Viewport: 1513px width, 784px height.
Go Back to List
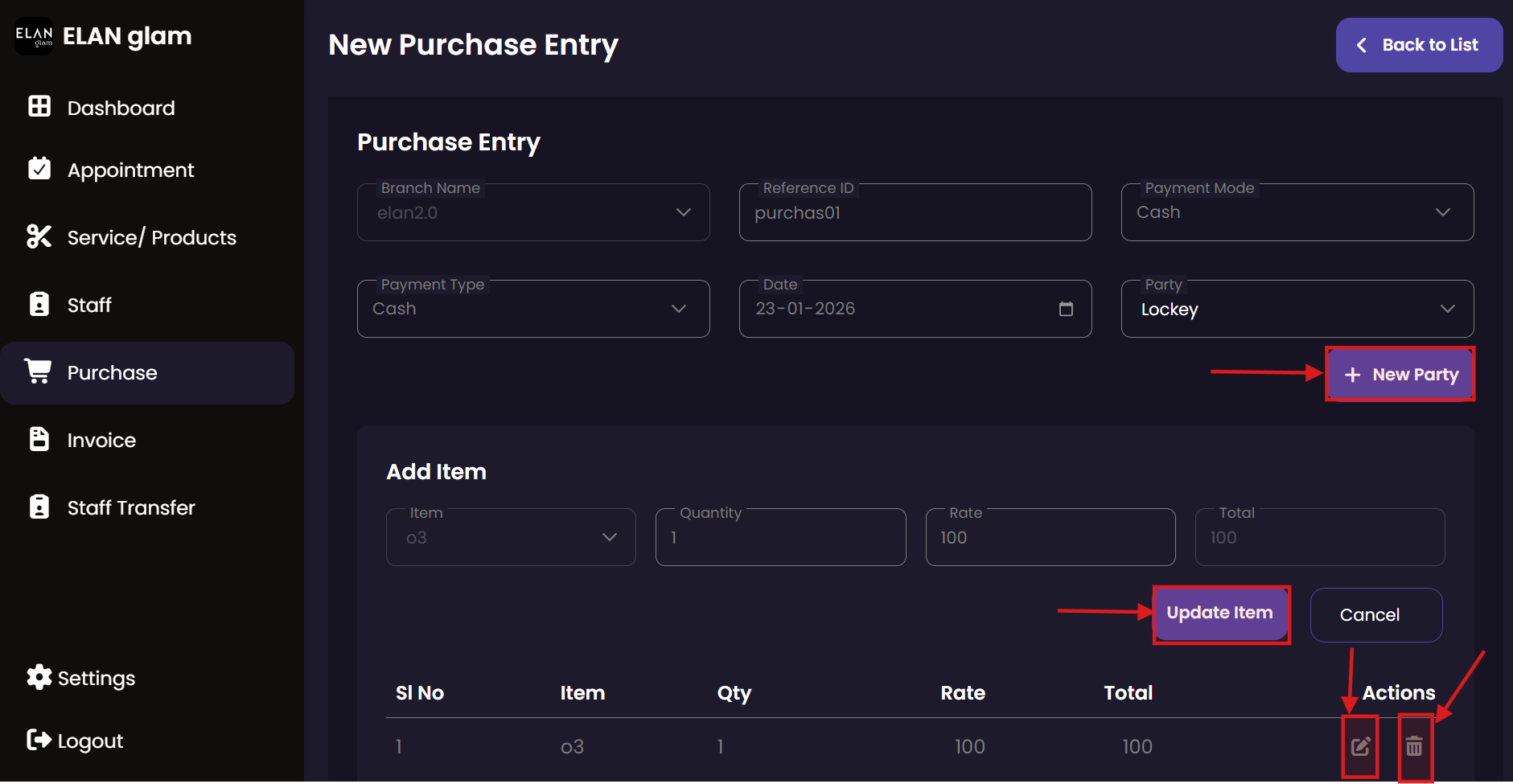[1418, 45]
